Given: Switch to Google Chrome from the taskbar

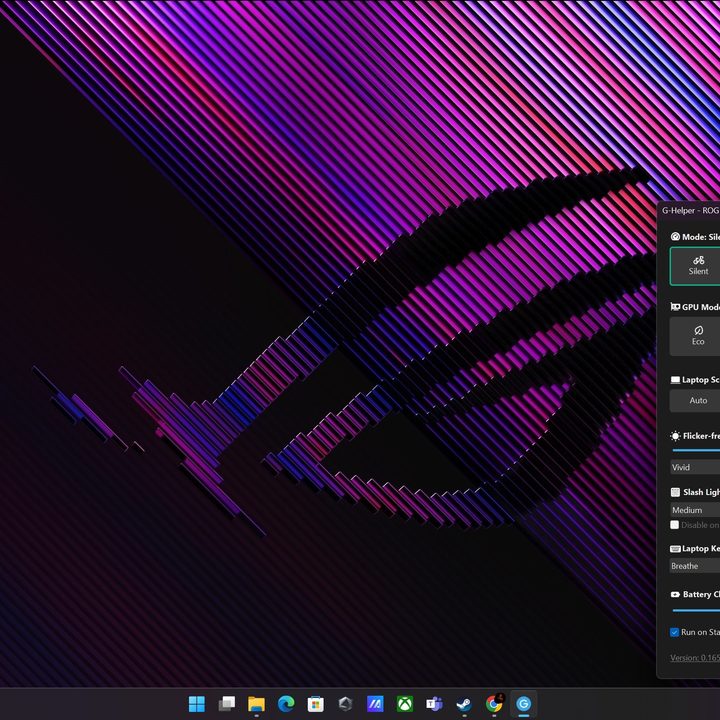Looking at the screenshot, I should (494, 703).
